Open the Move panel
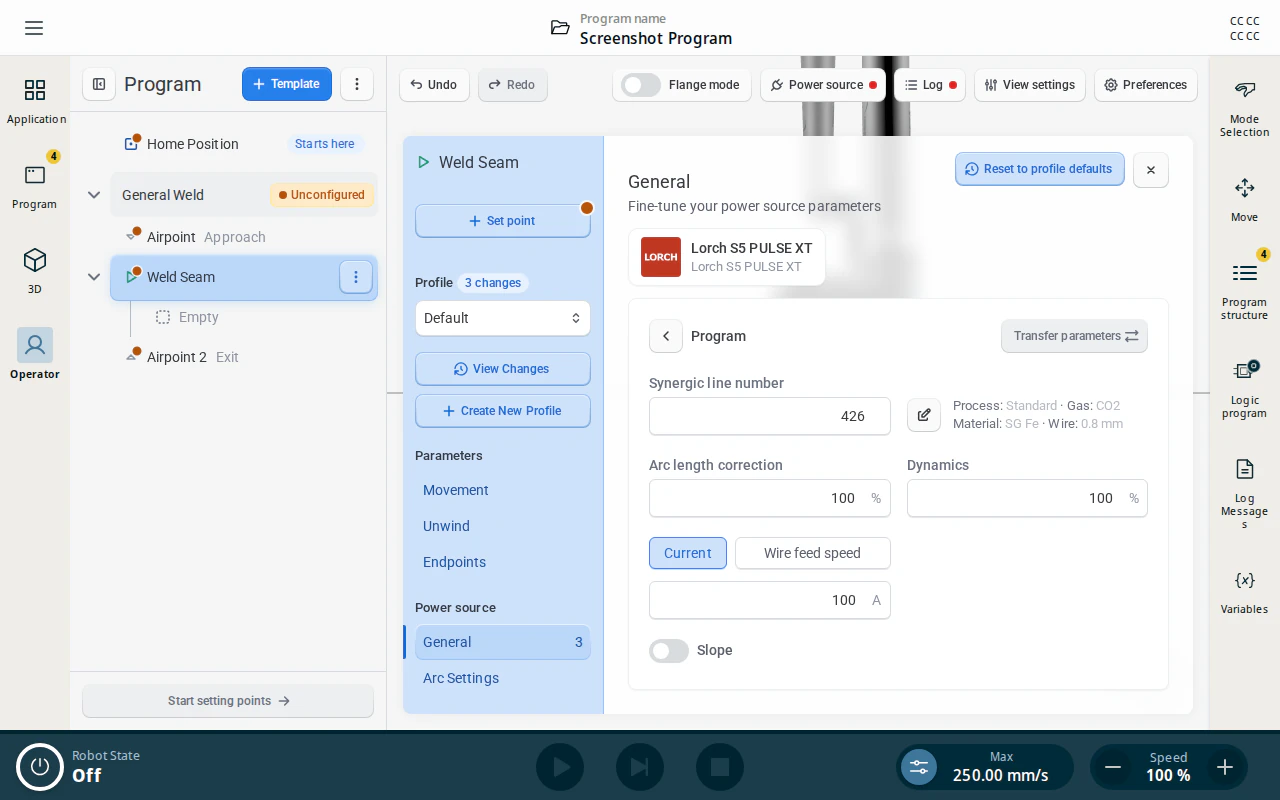 (1244, 200)
